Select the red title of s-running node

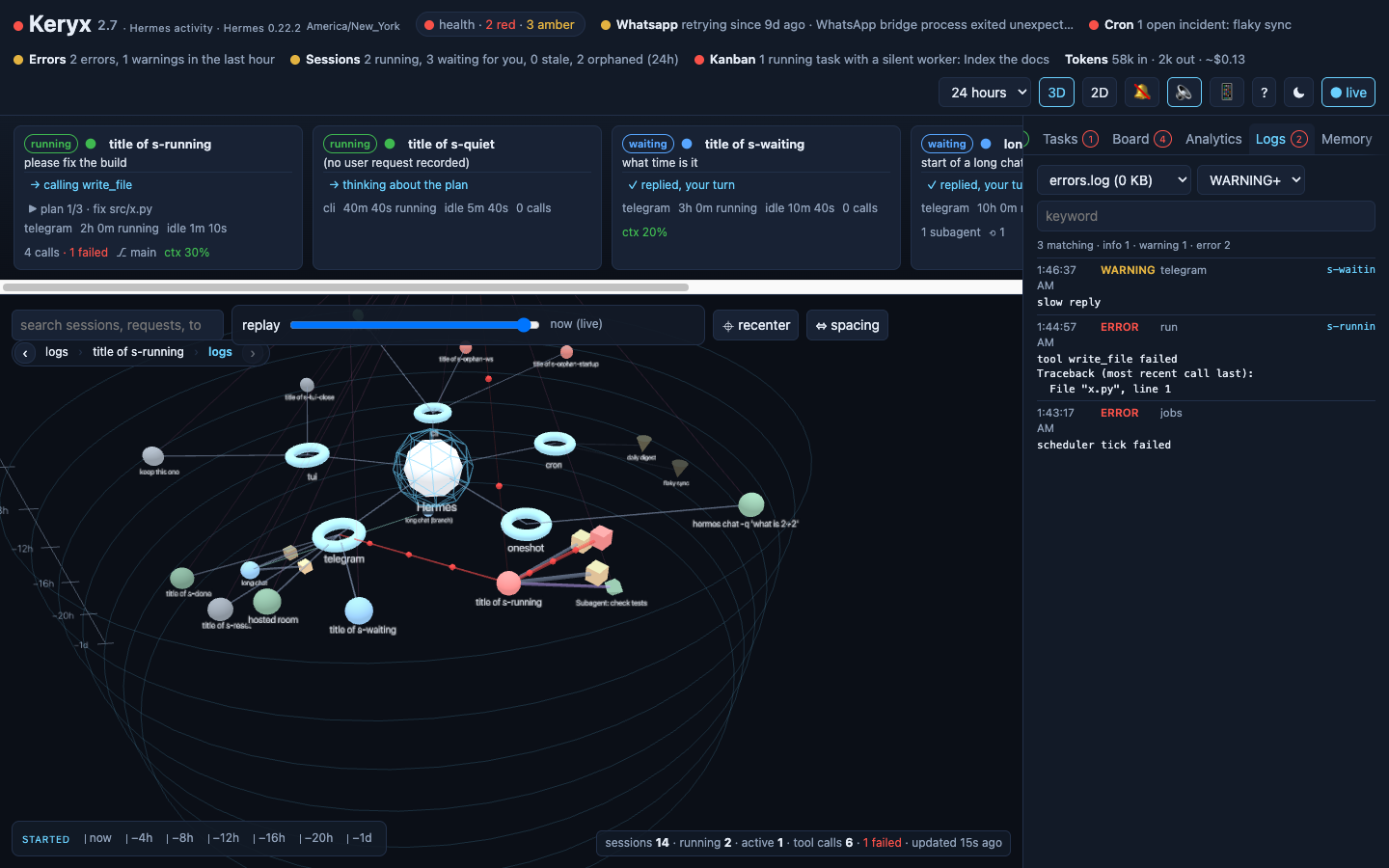508,583
